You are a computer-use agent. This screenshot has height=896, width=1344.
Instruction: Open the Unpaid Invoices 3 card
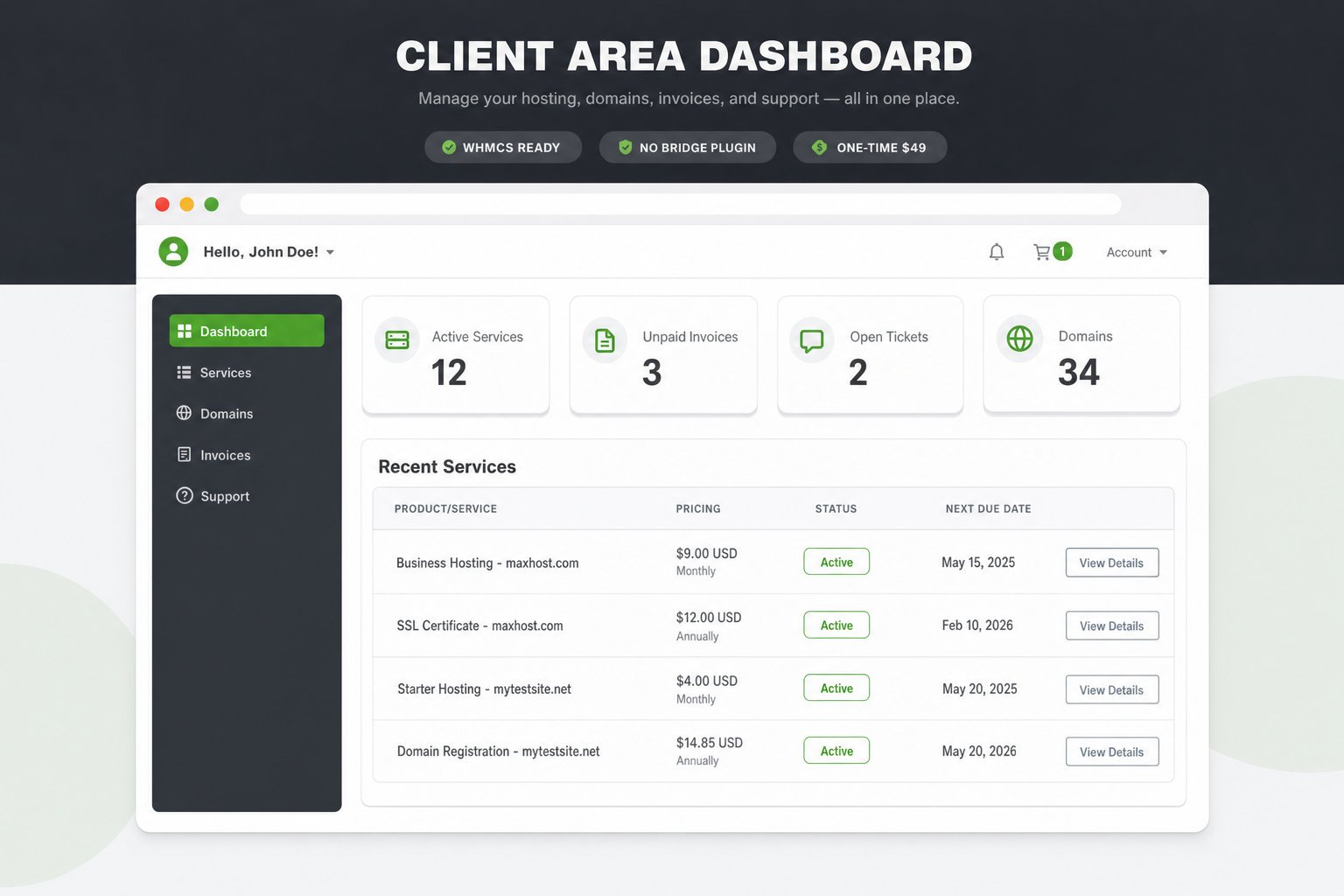pos(663,354)
